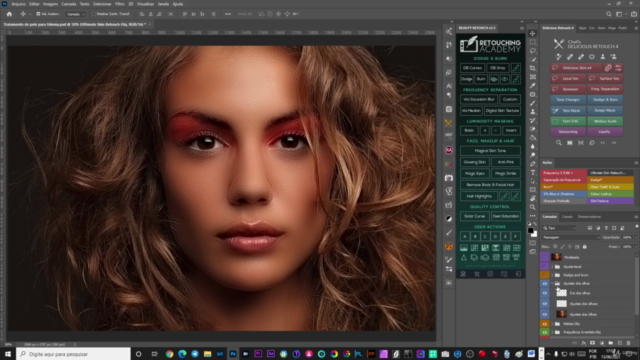Open the Janela menu
Screen dimensions: 640x360
(163, 4)
